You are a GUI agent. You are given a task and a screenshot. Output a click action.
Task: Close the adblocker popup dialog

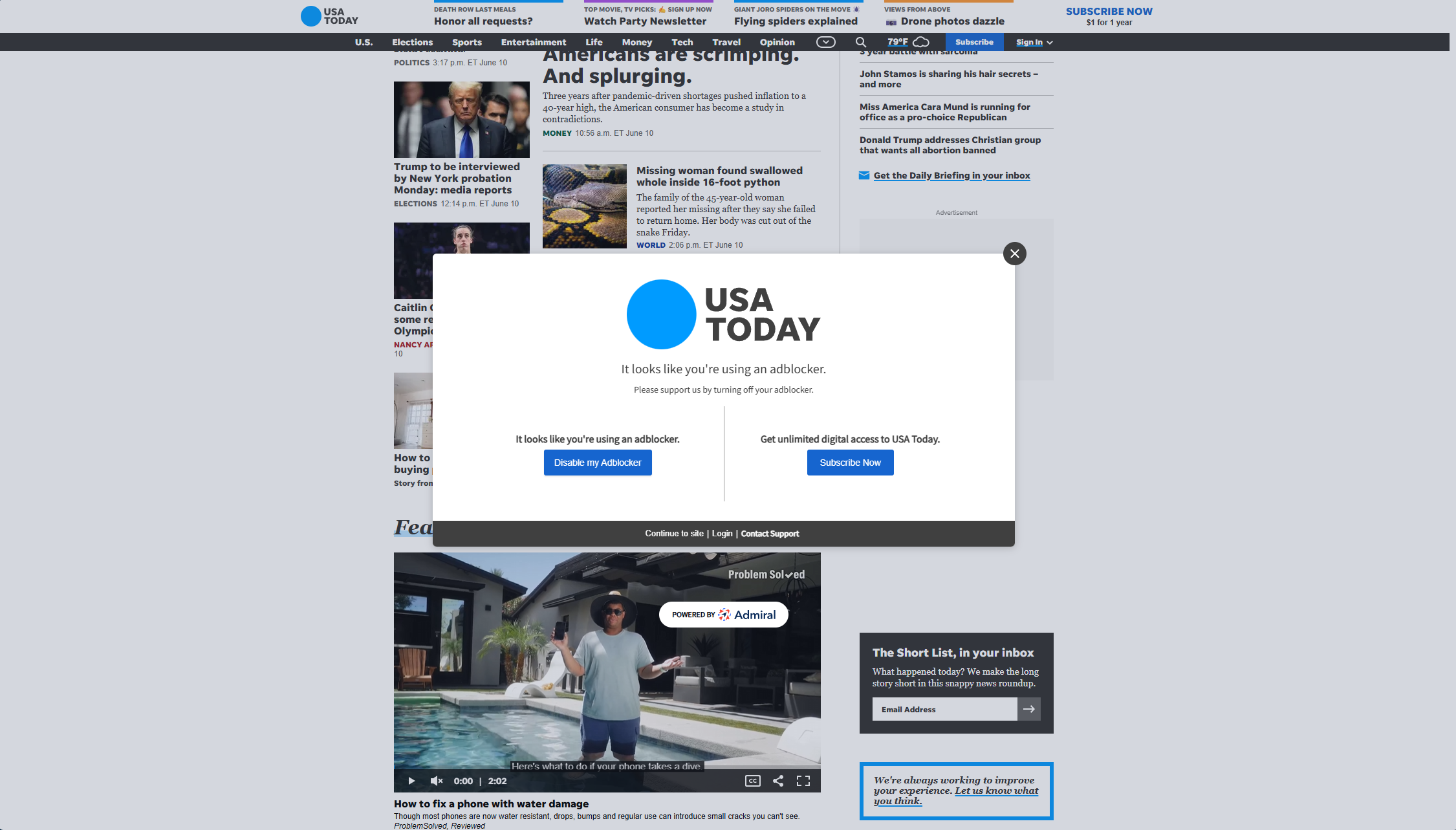[x=1015, y=253]
